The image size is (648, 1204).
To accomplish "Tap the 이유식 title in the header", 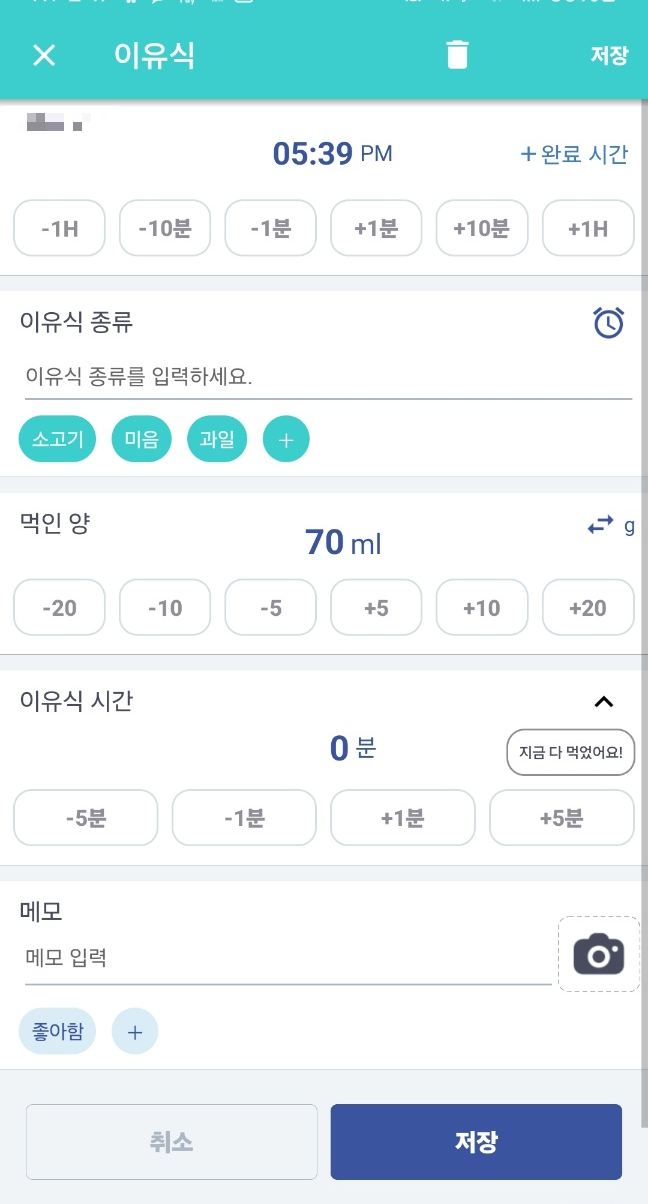I will [155, 55].
